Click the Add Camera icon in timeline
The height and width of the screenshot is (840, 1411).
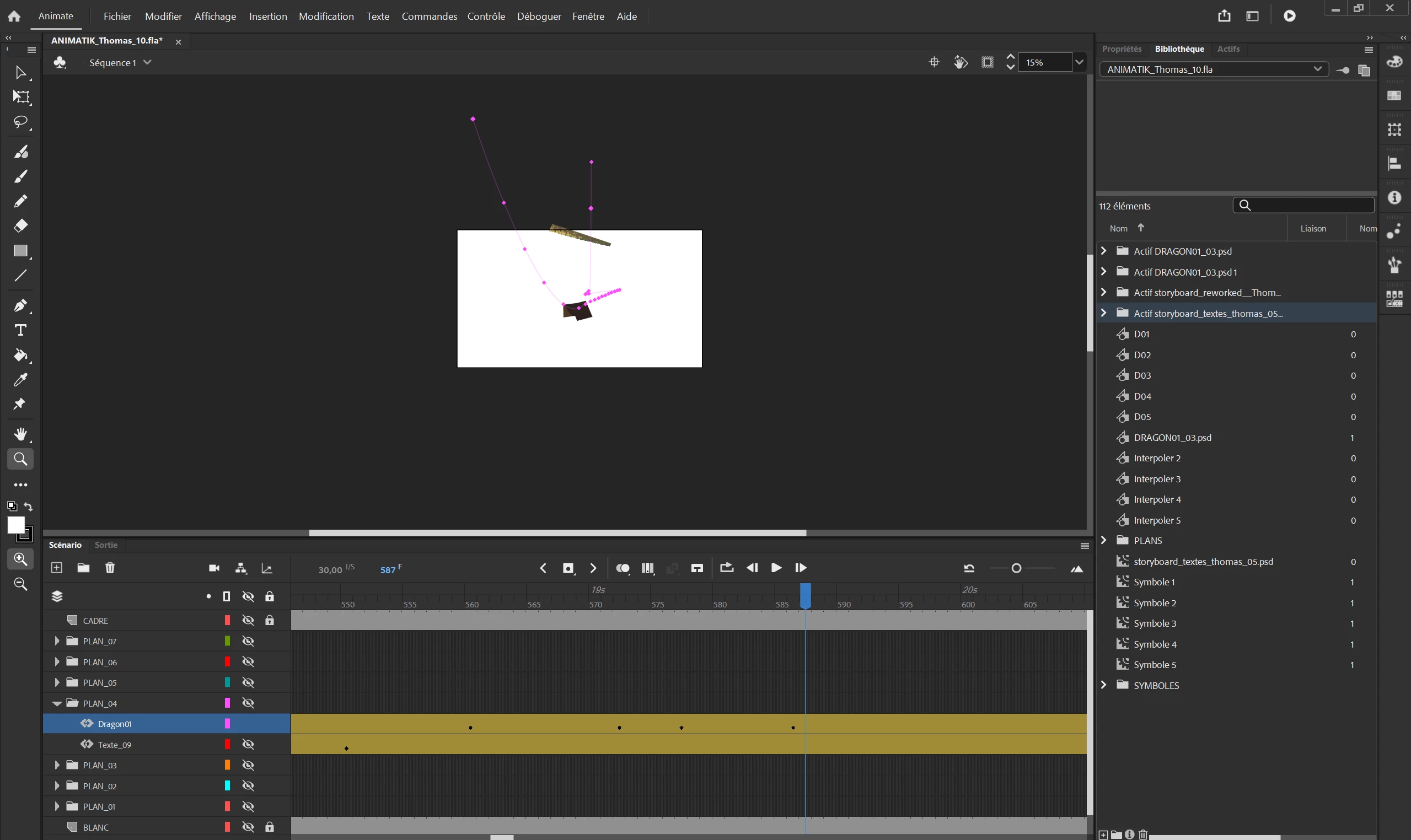pos(214,568)
